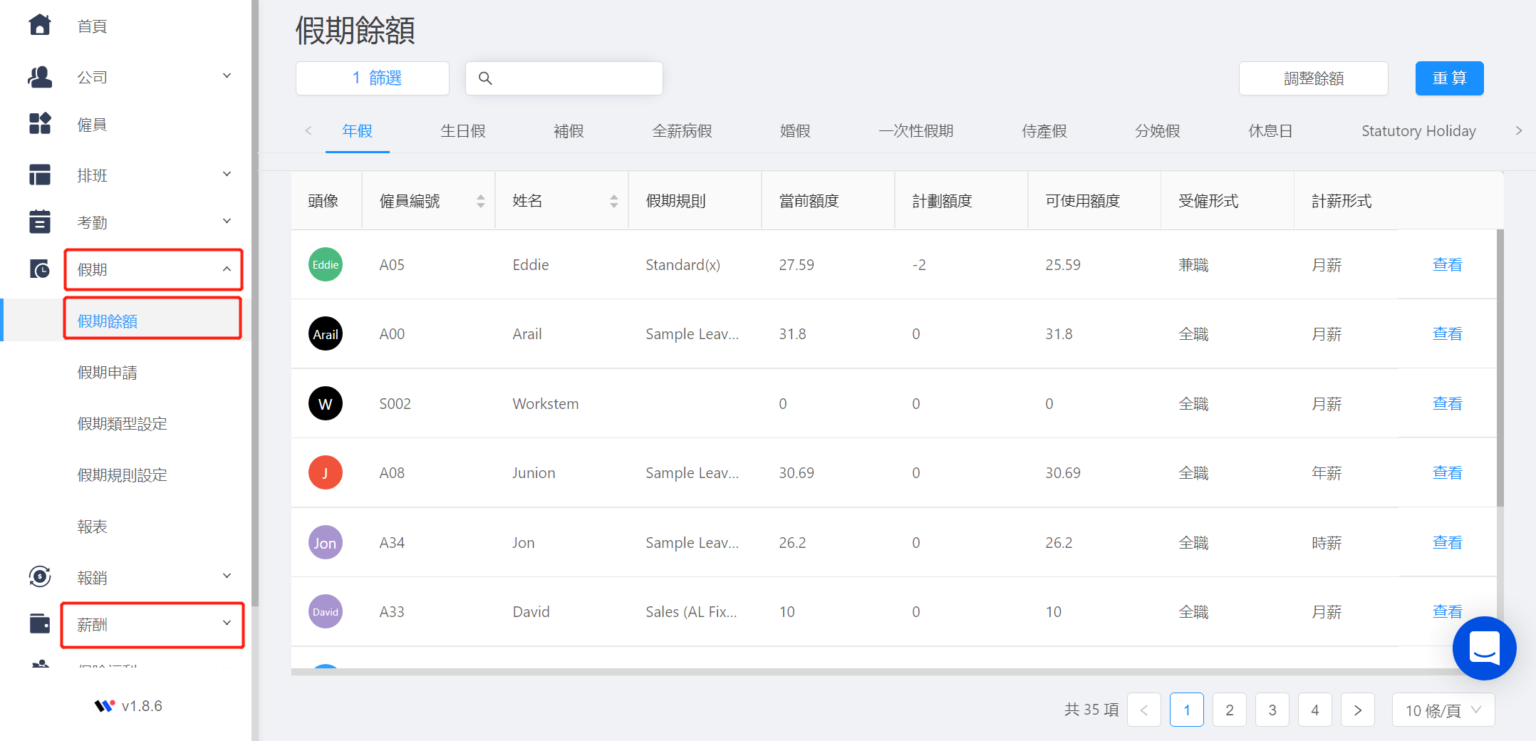Click the blue 重算 recalculate button

click(1449, 78)
